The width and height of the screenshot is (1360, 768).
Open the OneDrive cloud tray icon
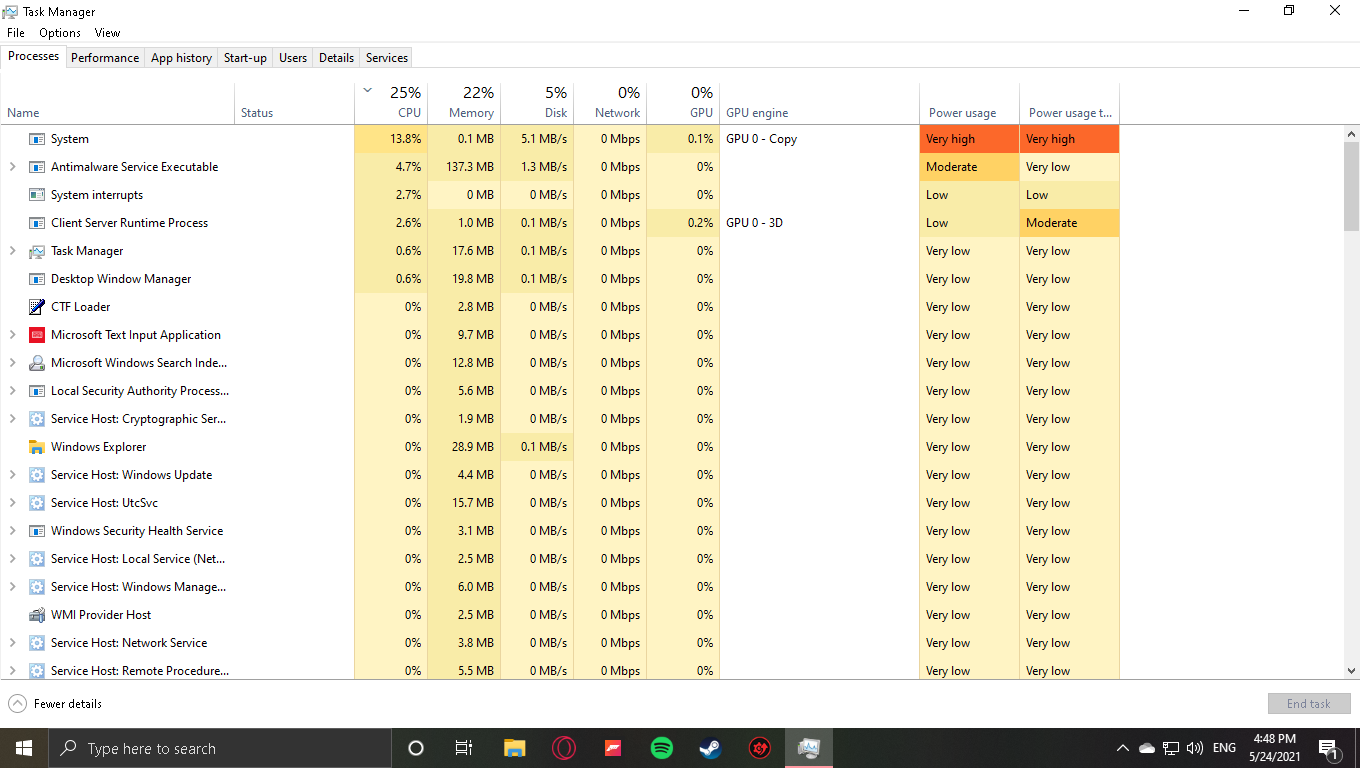tap(1147, 748)
